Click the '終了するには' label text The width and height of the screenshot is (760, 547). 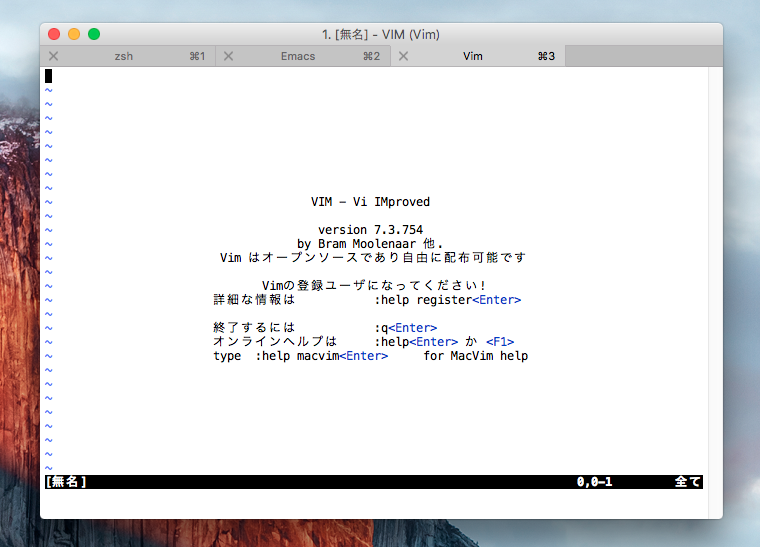254,328
